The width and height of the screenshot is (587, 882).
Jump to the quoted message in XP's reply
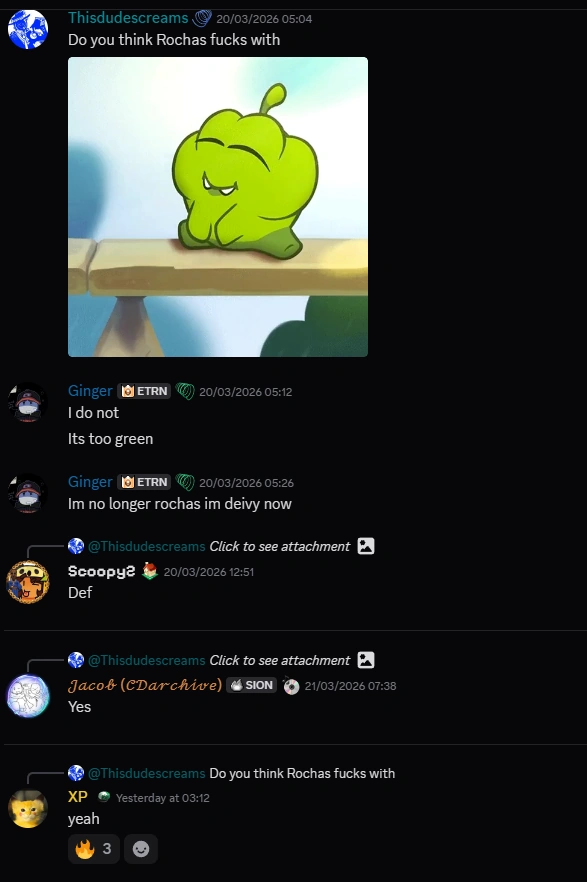[302, 773]
